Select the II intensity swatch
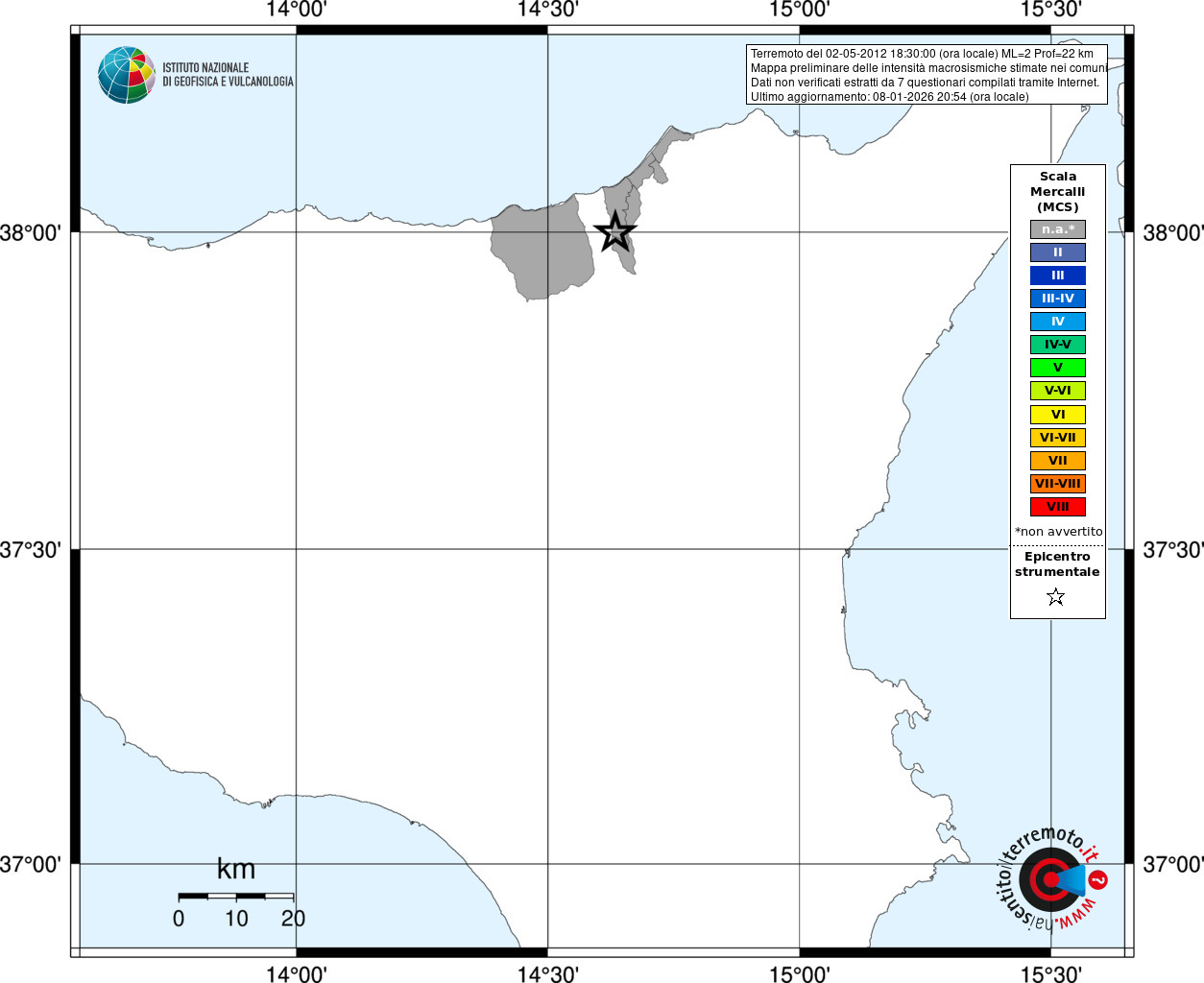 [1058, 252]
